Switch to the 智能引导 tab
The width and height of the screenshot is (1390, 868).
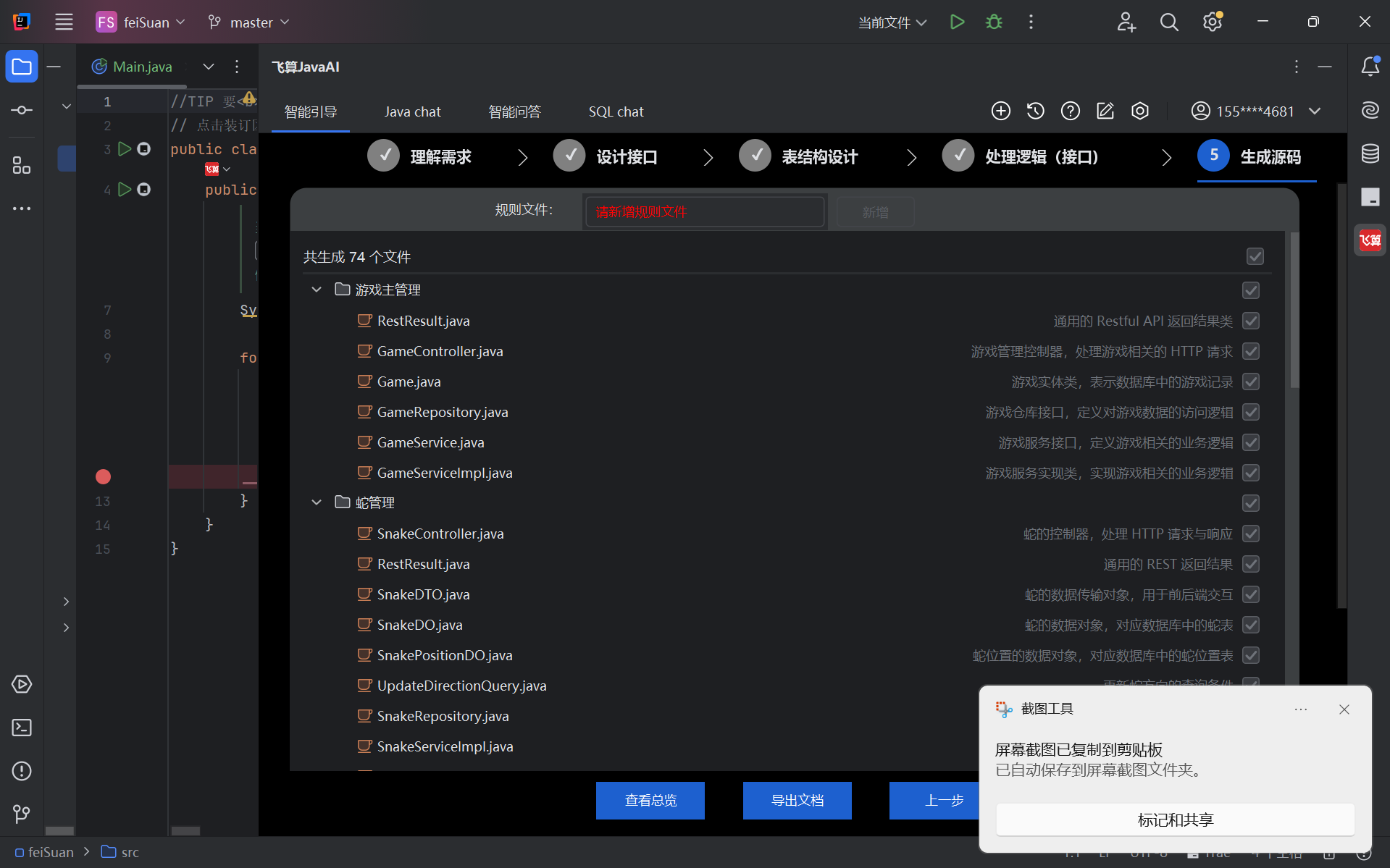(311, 111)
